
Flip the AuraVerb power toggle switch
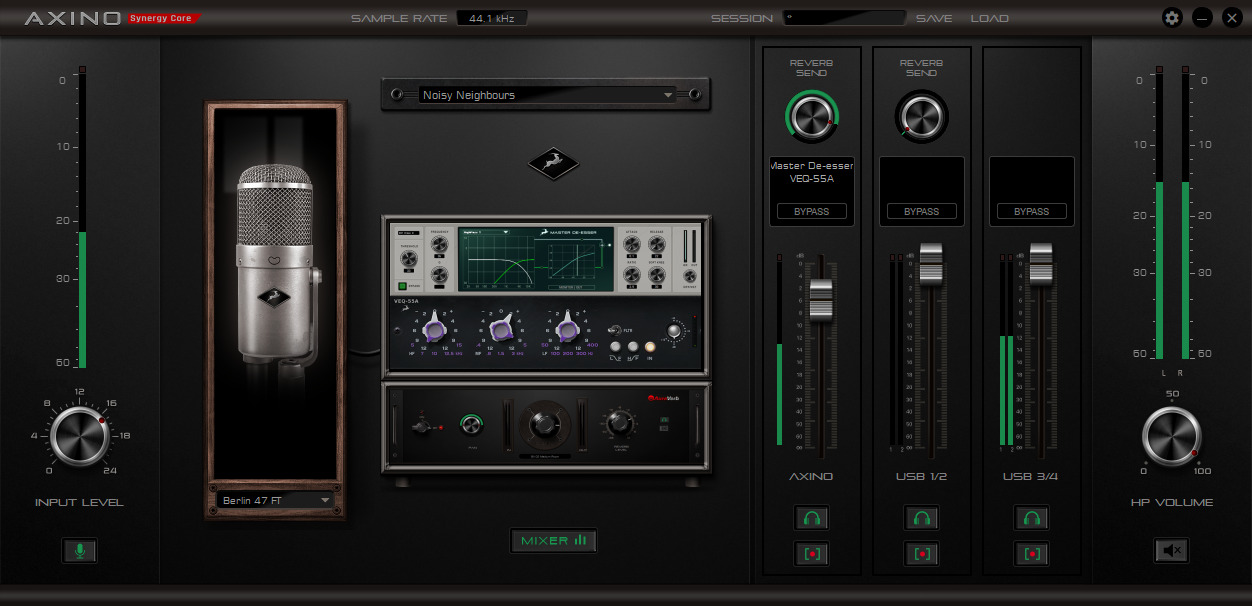[x=421, y=427]
